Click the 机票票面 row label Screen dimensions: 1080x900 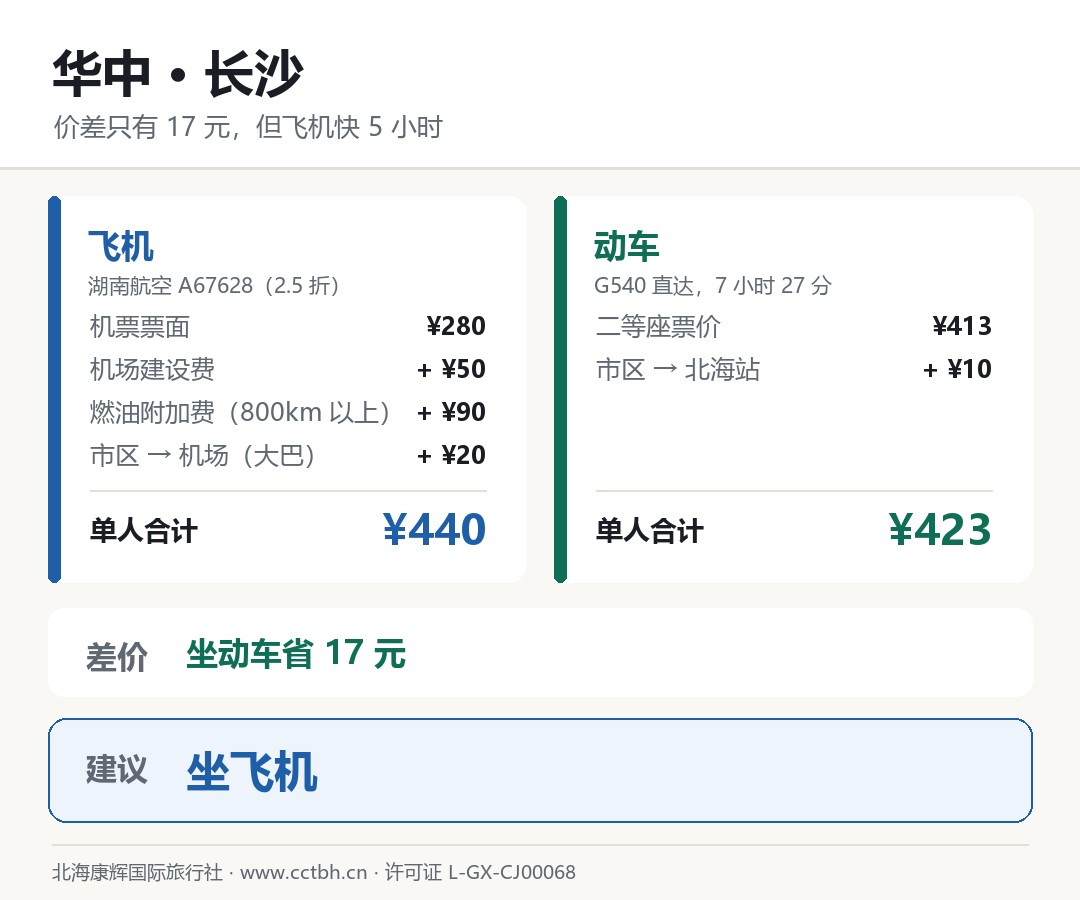(x=140, y=326)
